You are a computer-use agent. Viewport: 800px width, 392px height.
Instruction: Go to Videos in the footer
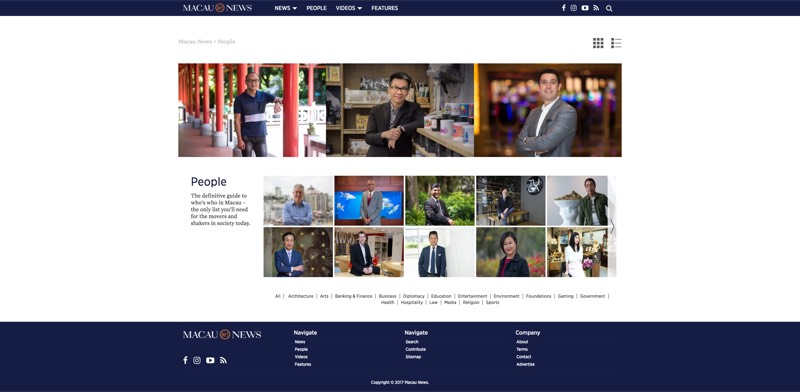point(301,357)
